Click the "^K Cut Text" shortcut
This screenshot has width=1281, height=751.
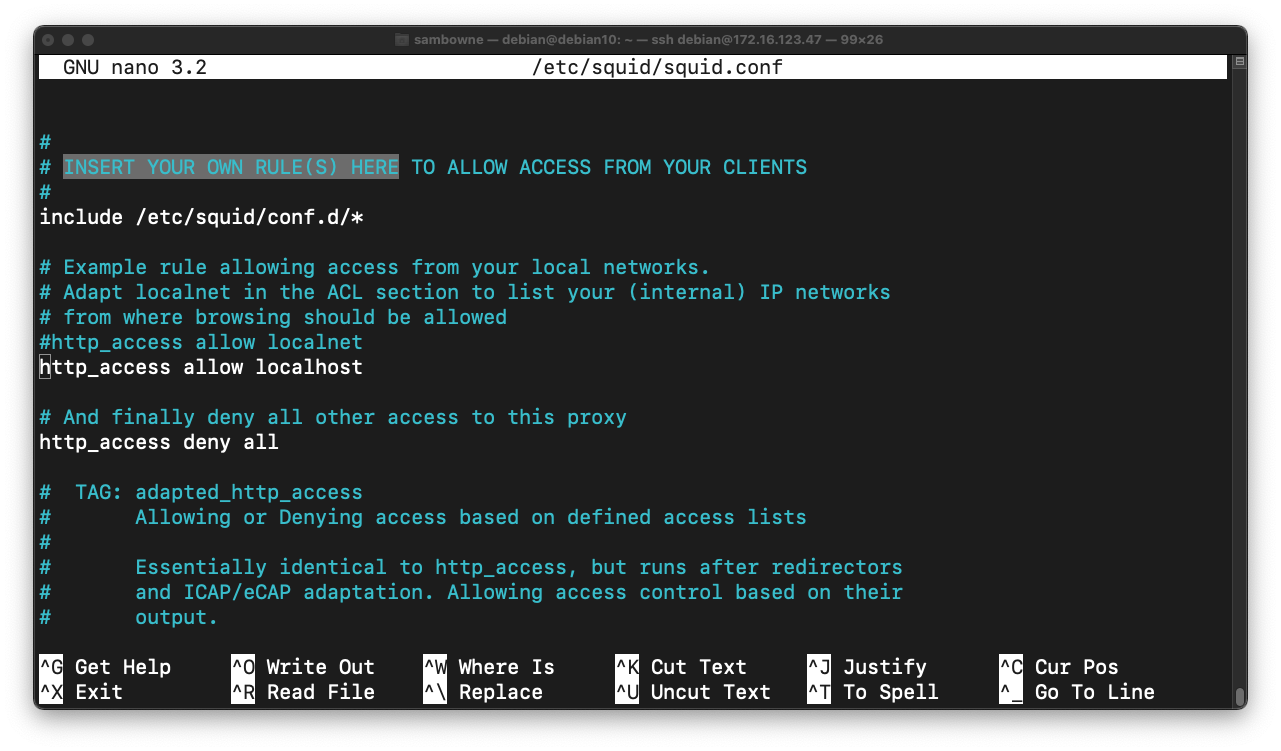681,667
